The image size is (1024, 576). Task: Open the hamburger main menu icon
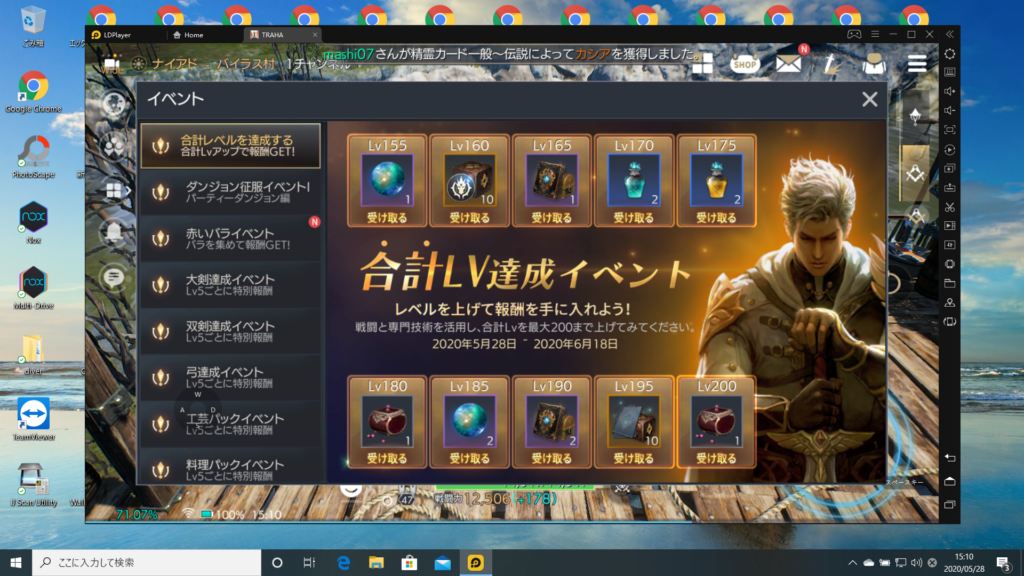[917, 64]
